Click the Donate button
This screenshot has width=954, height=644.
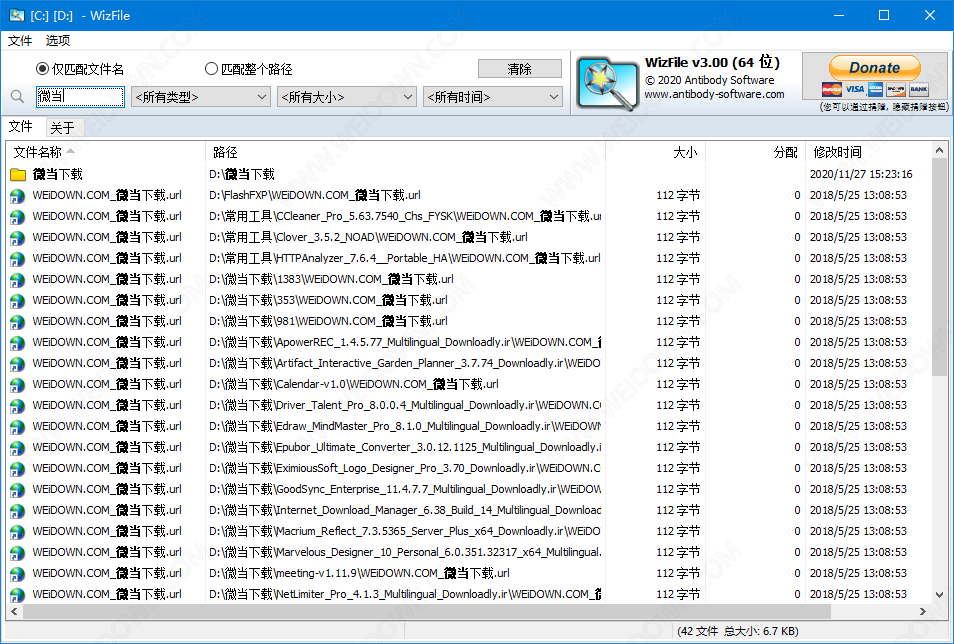(x=874, y=68)
